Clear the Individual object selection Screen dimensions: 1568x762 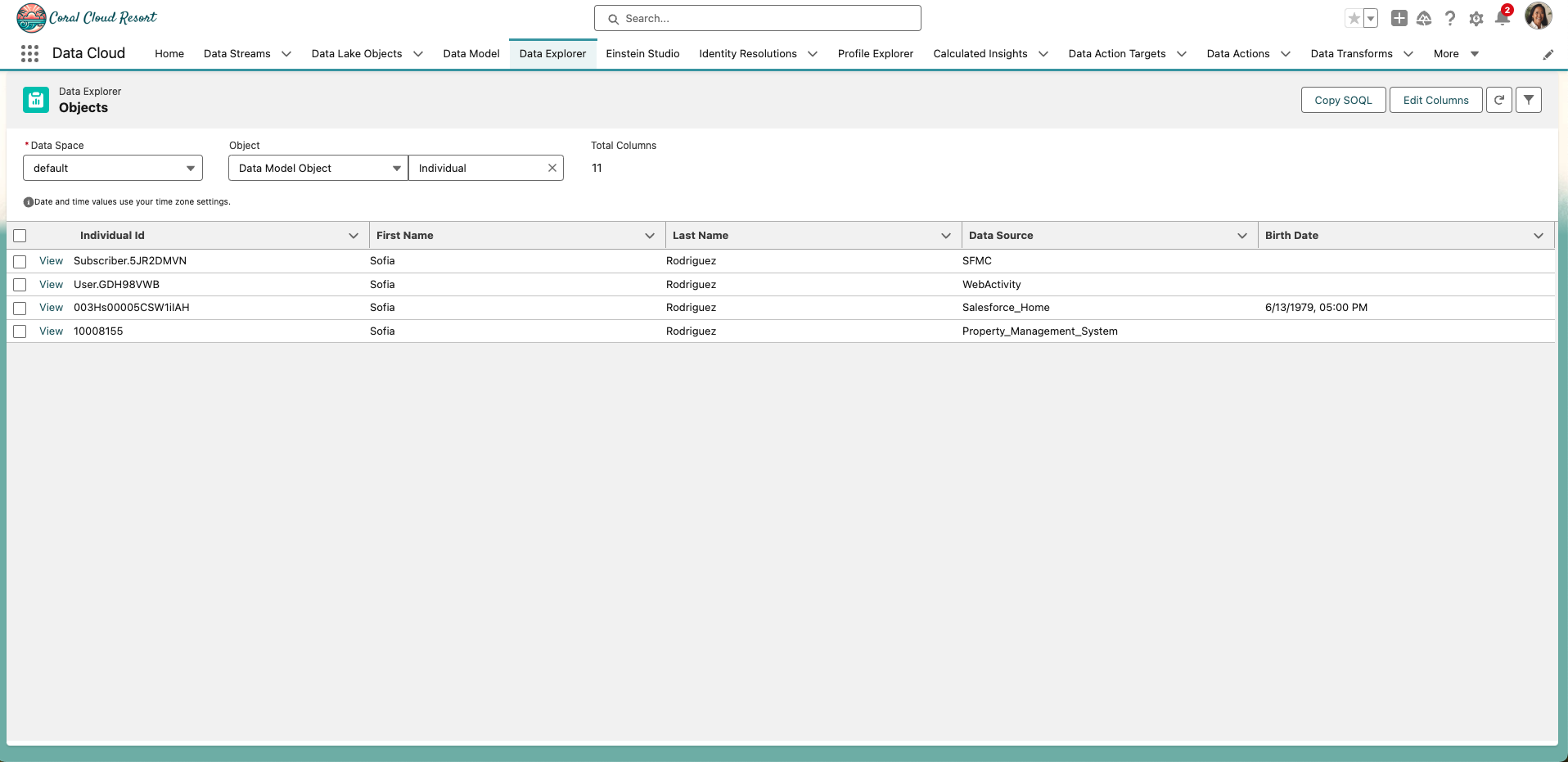552,168
